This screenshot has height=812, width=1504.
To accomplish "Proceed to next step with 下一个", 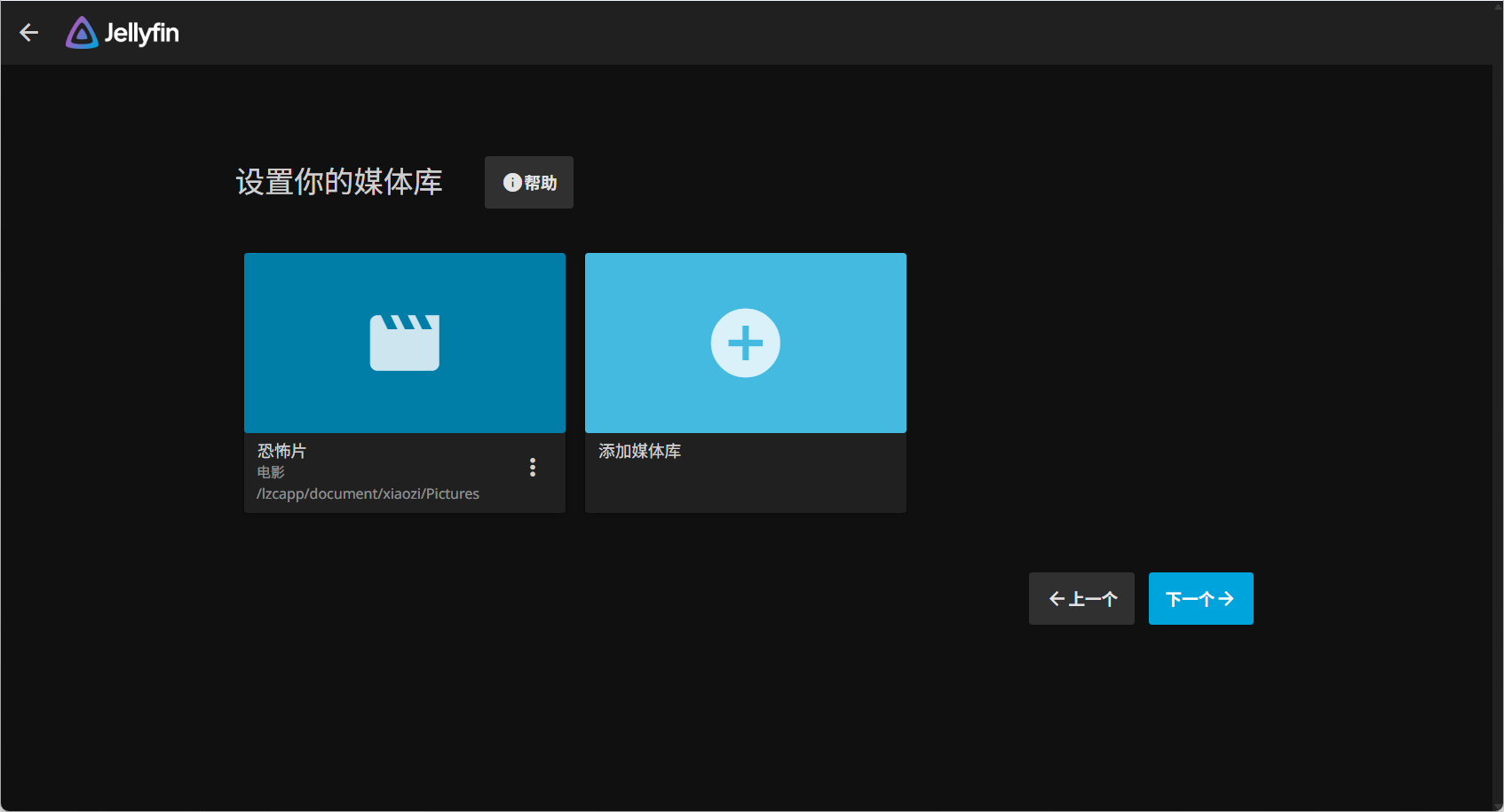I will [x=1201, y=599].
